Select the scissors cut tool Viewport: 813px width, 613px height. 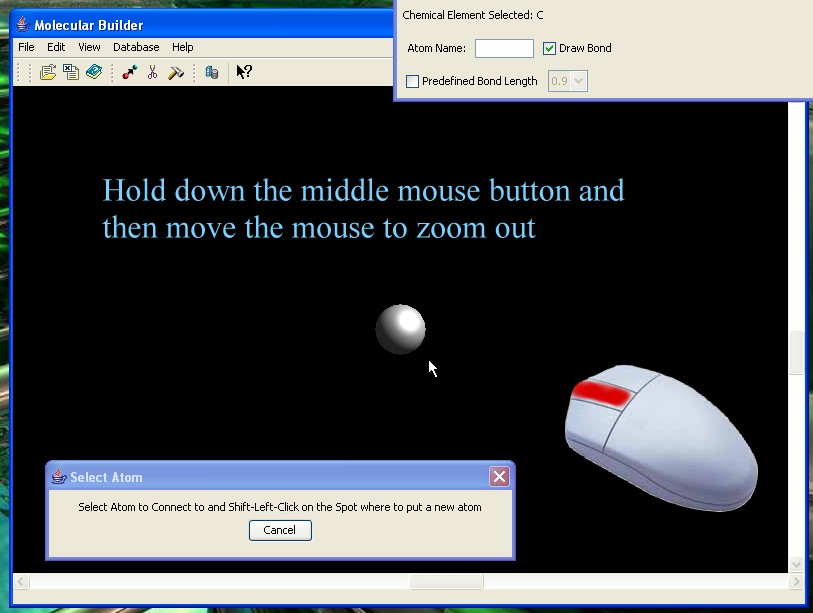(152, 72)
